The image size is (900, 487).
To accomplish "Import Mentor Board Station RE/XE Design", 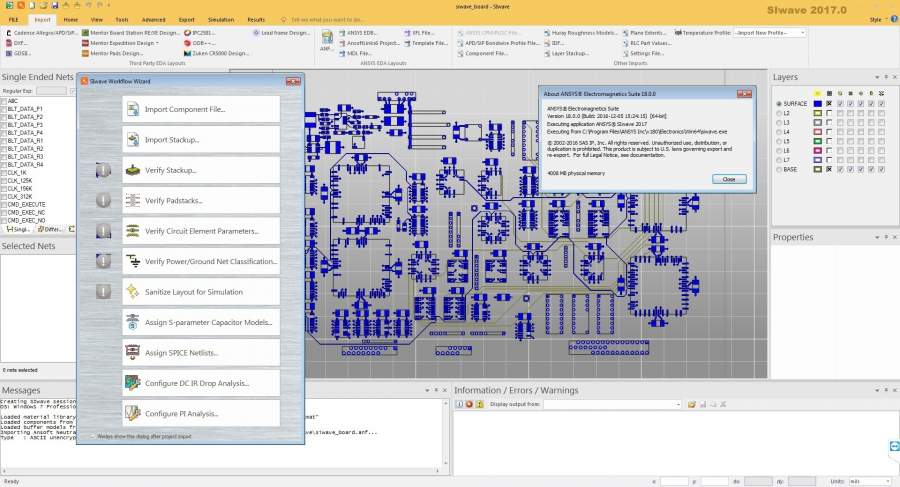I will pyautogui.click(x=130, y=33).
